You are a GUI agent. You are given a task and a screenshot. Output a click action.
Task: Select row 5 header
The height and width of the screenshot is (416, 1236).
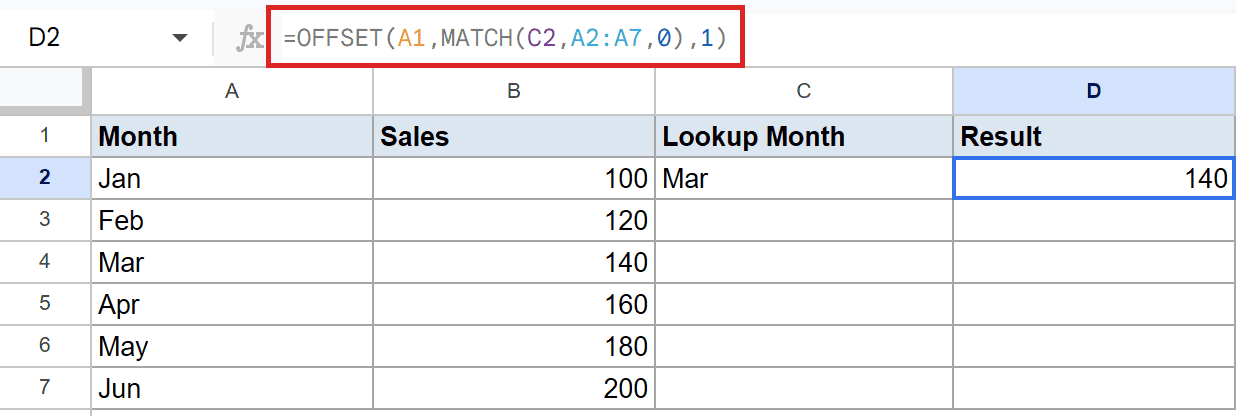45,304
